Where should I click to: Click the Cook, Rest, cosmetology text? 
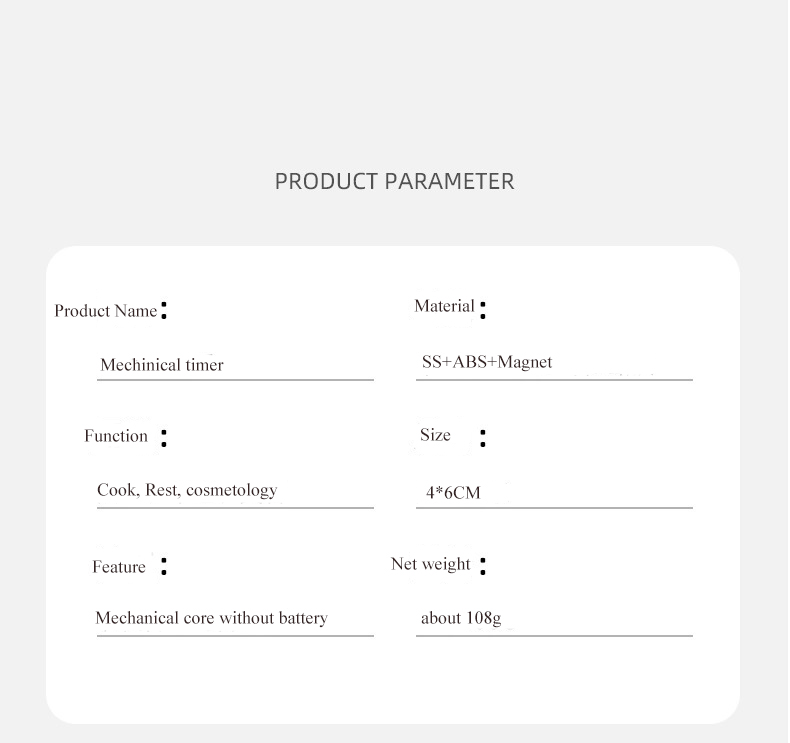click(x=187, y=490)
